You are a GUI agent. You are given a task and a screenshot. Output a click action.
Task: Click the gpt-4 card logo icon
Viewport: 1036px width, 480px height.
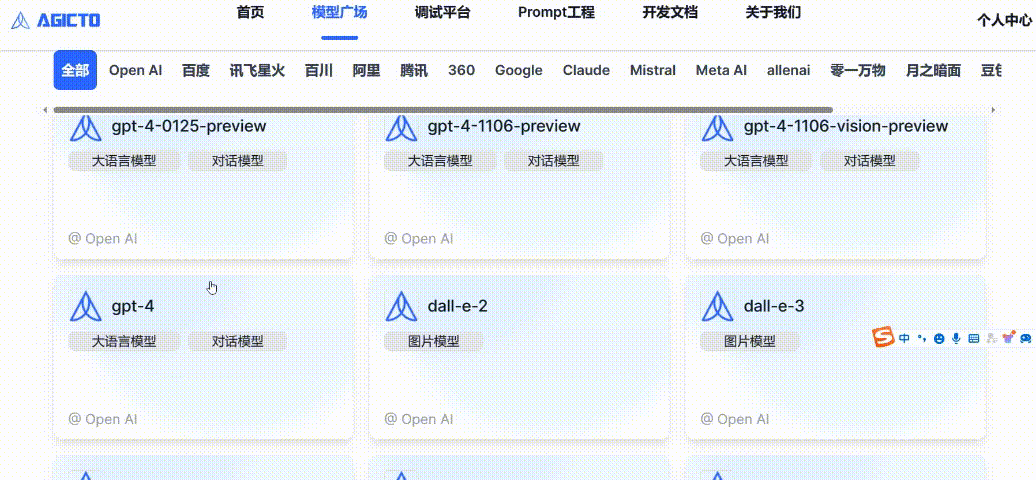(86, 307)
